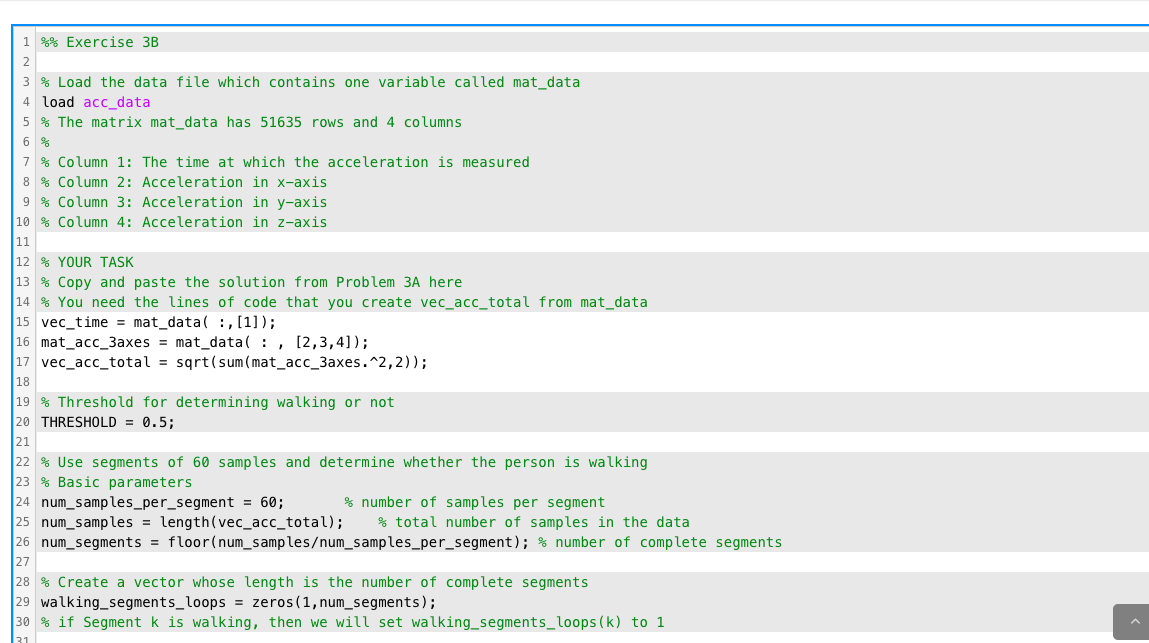Click the 'load acc_data' code line
The image size is (1149, 643).
click(95, 102)
